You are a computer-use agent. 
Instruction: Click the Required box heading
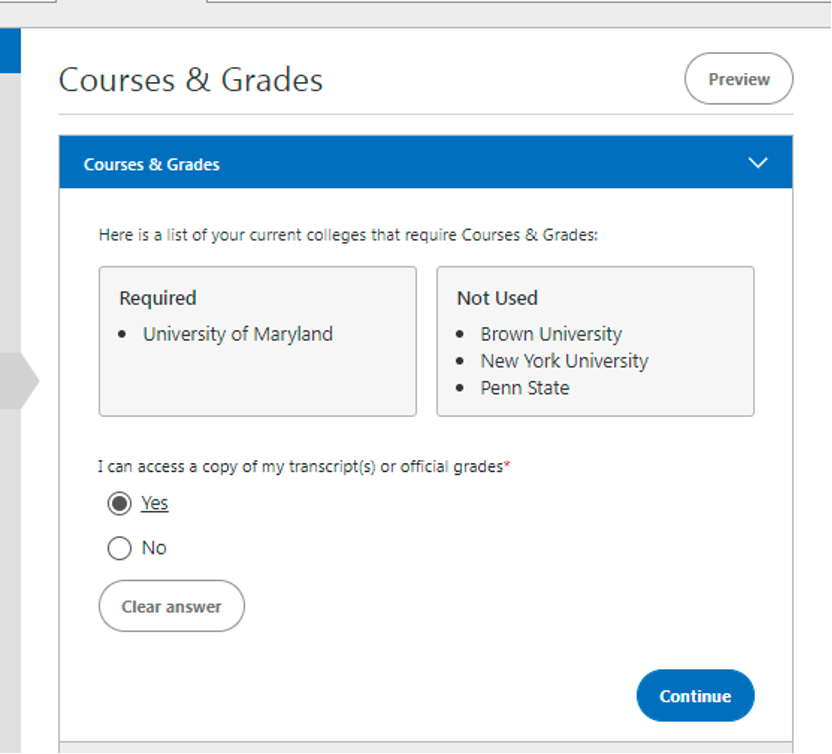point(158,298)
